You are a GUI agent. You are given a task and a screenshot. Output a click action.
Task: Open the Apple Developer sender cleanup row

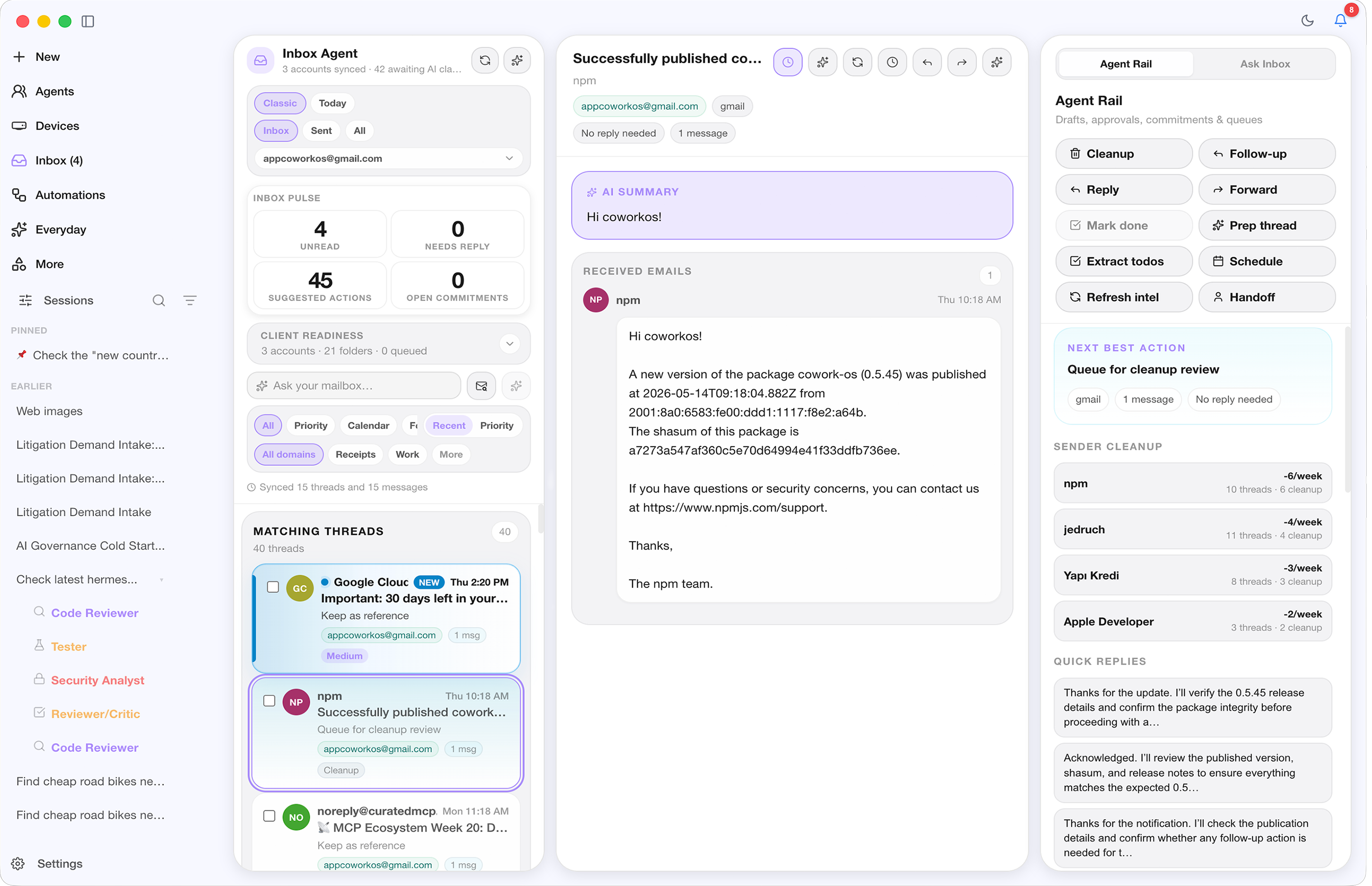click(1193, 621)
